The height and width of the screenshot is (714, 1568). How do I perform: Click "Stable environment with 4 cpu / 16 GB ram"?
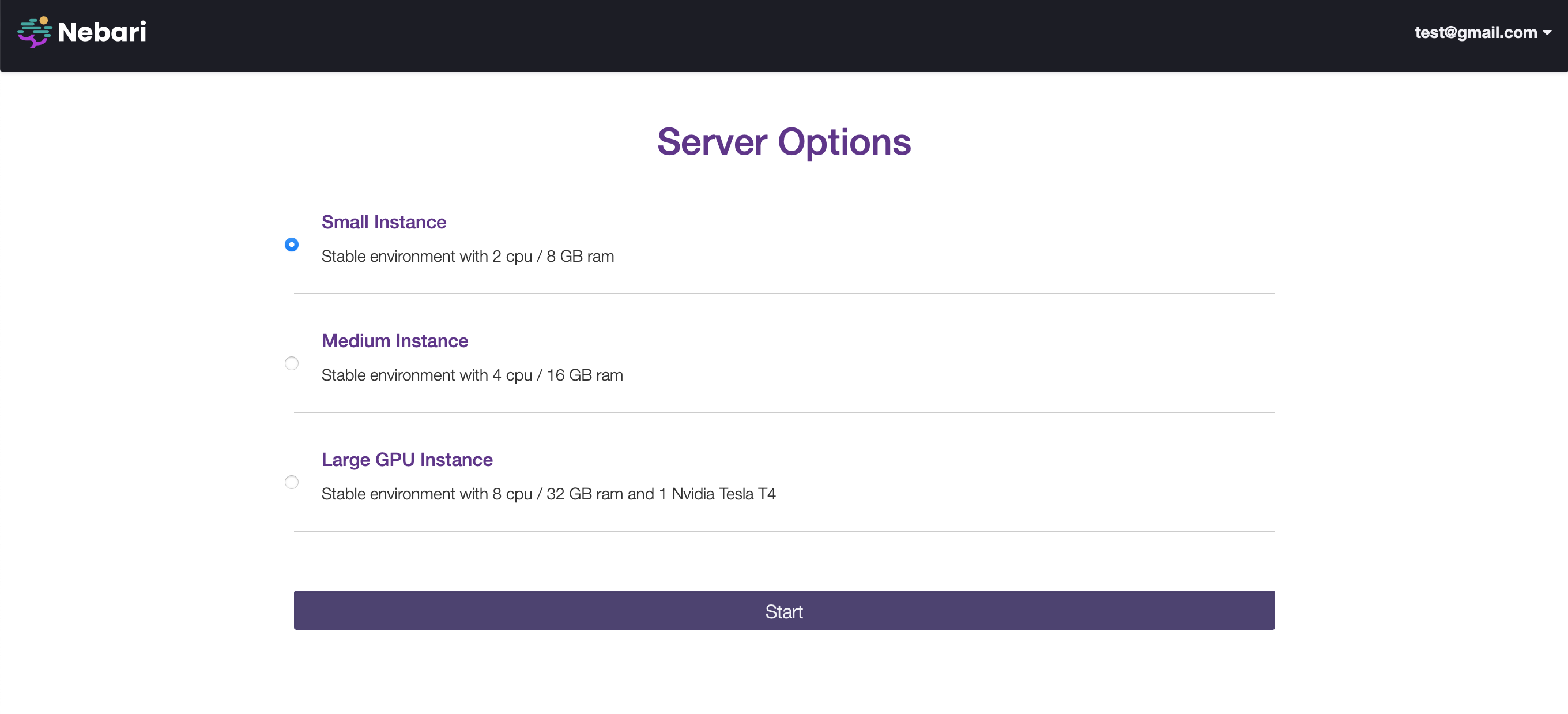point(472,375)
